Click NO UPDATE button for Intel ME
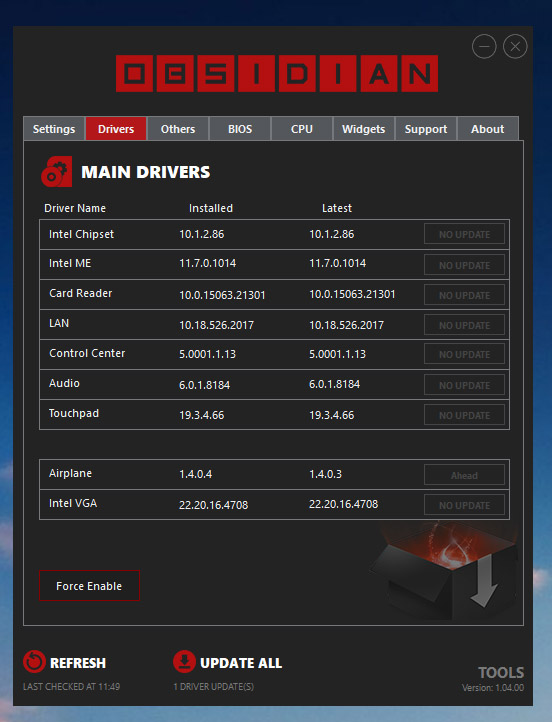This screenshot has height=722, width=552. (464, 265)
